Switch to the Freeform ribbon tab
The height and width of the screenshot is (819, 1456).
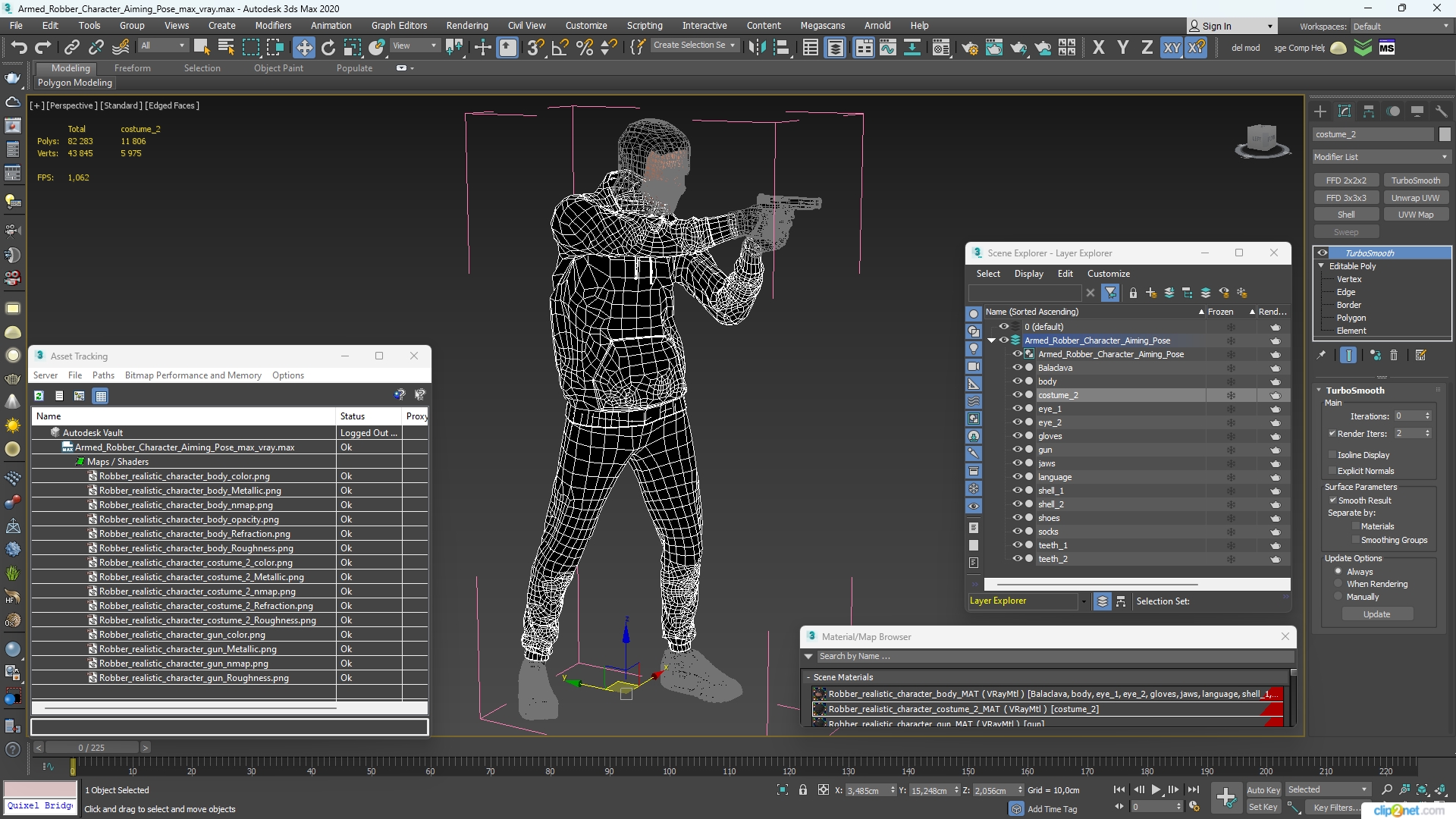[x=133, y=68]
